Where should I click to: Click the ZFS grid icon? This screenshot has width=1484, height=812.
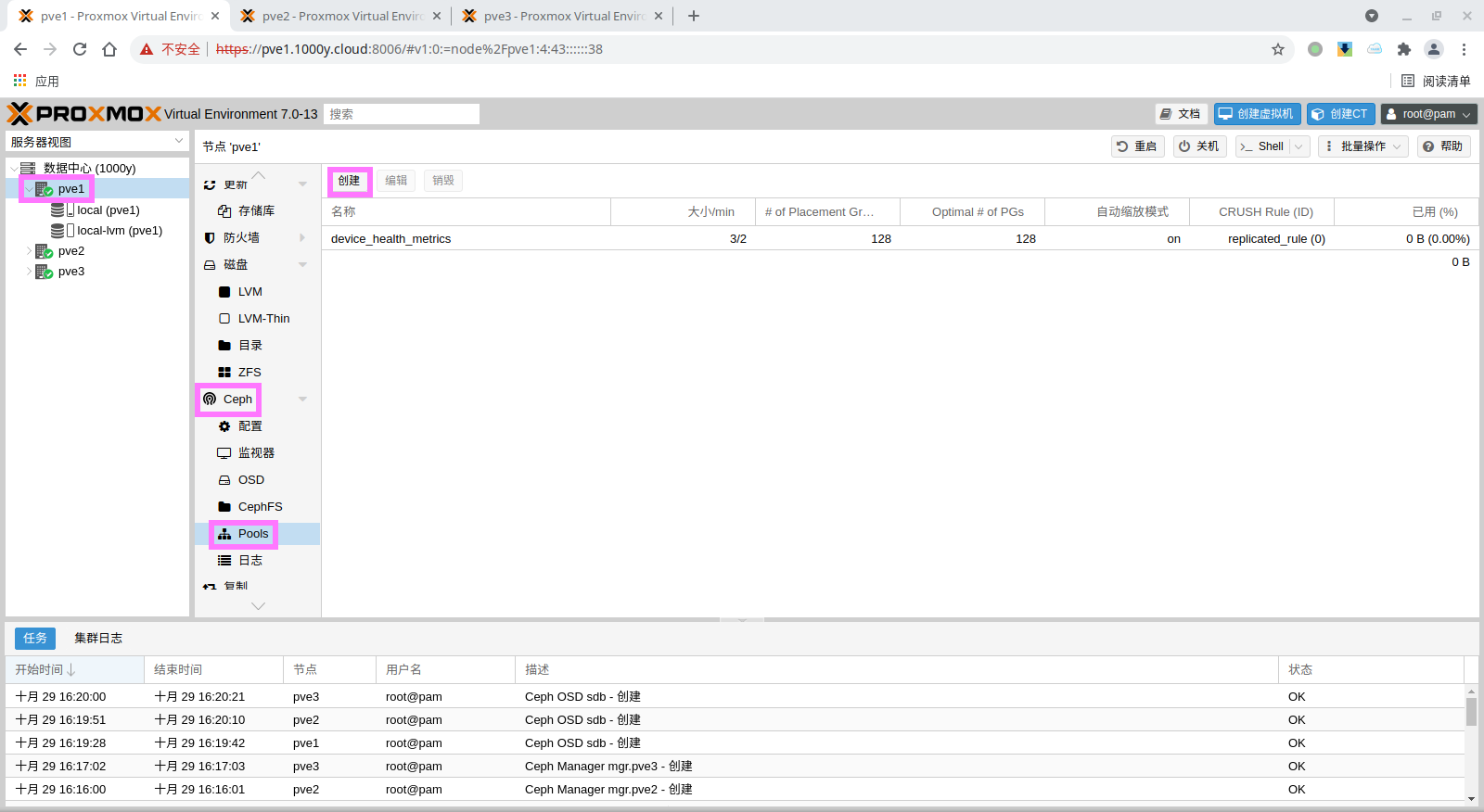coord(224,373)
